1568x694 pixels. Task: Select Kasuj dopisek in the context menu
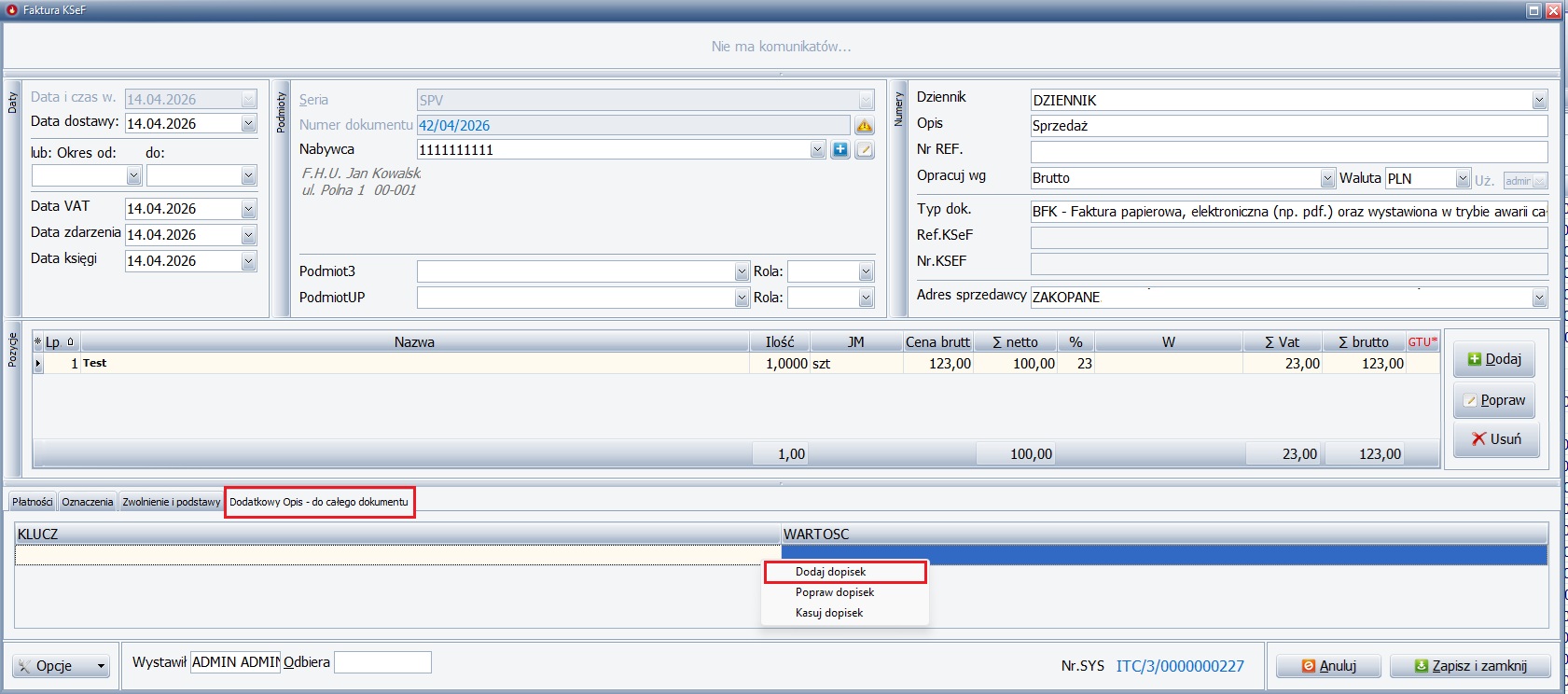click(x=829, y=613)
